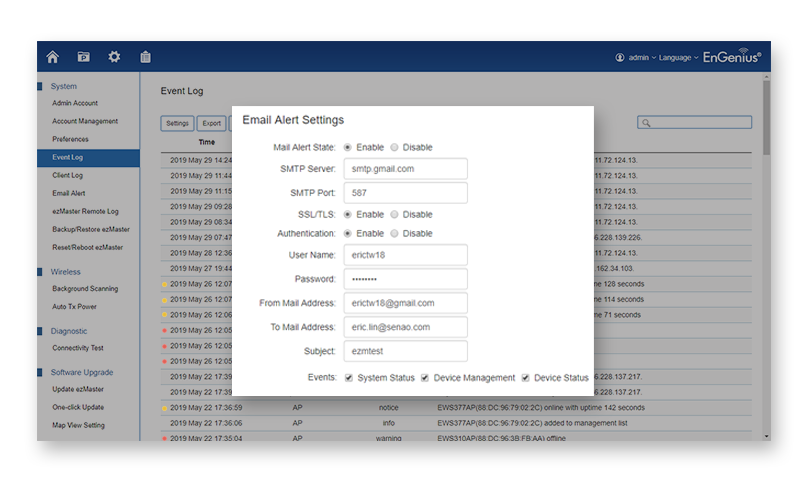Click the clipboard icon in top bar
Viewport: 810px width, 489px height.
click(x=145, y=57)
